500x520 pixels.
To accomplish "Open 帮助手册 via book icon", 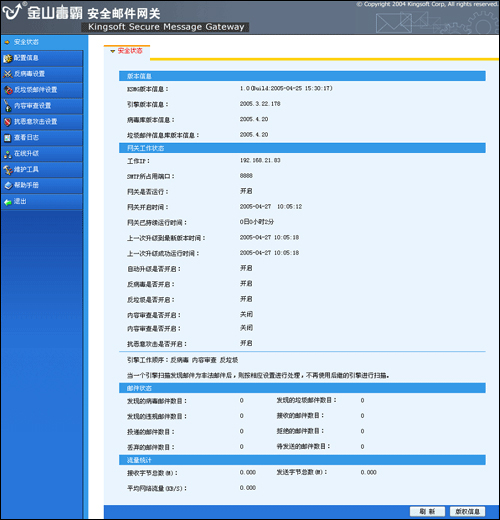I will pos(8,186).
